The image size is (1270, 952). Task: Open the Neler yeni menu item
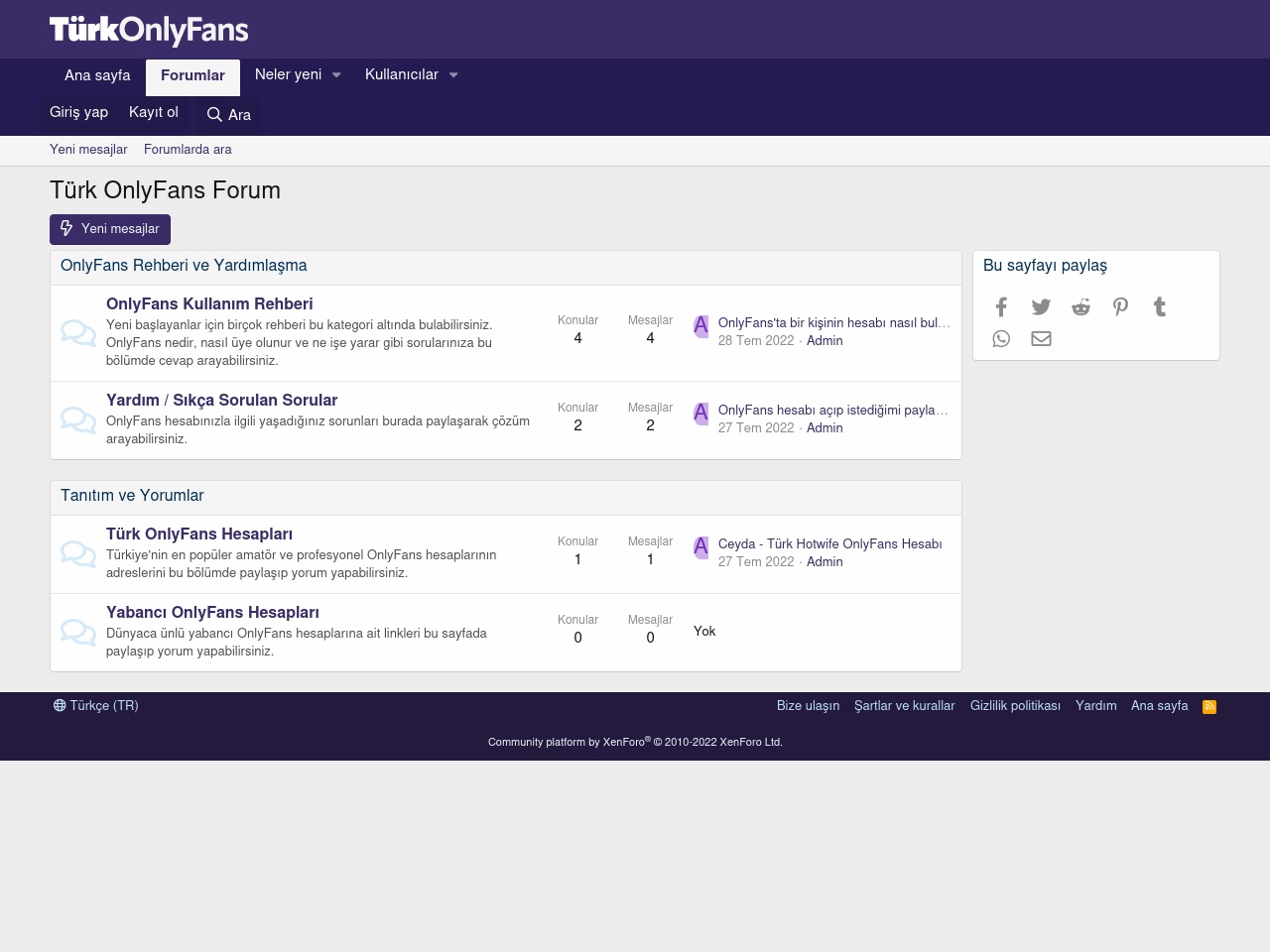pyautogui.click(x=288, y=75)
